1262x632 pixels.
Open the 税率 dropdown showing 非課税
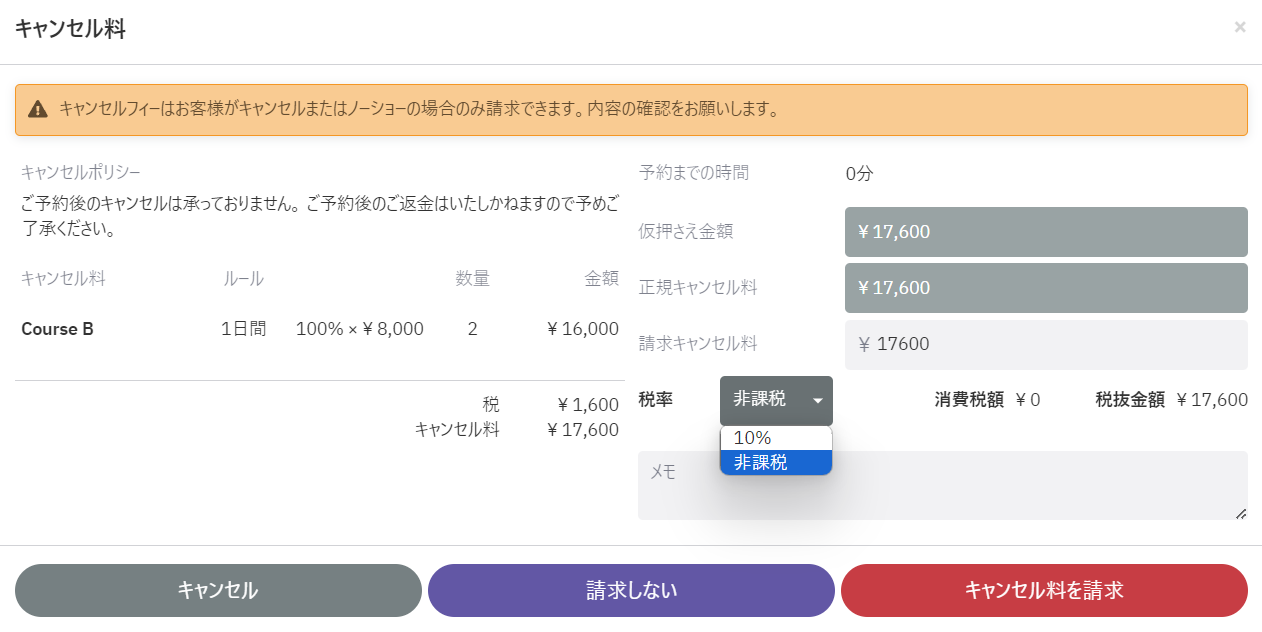[x=775, y=400]
